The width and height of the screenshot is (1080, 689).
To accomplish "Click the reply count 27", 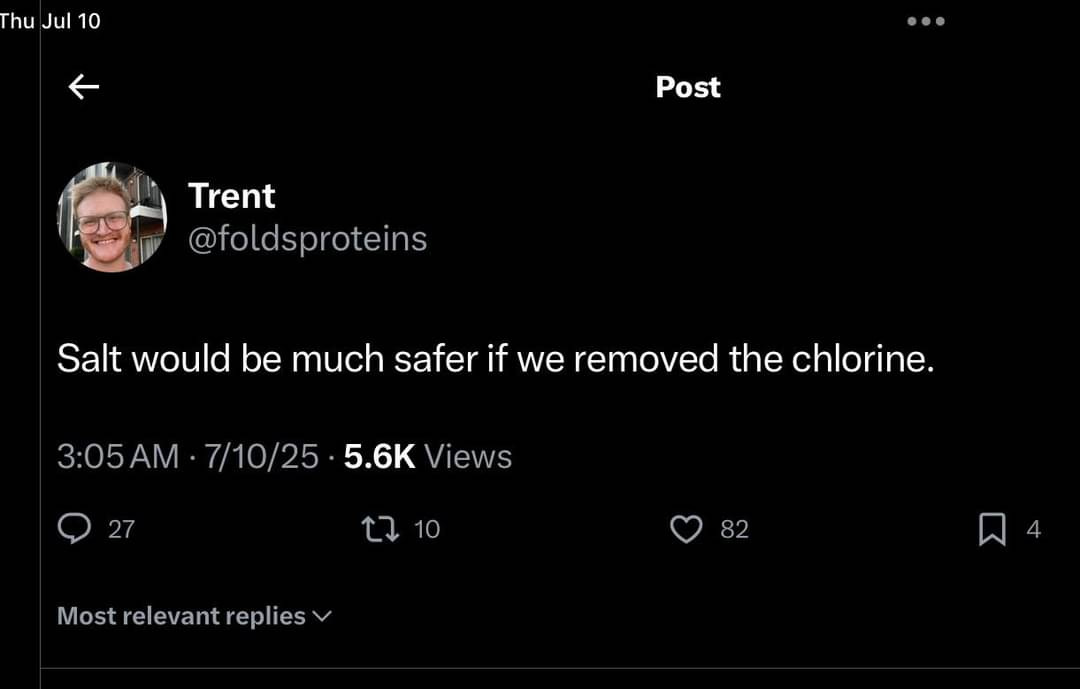I will coord(121,530).
